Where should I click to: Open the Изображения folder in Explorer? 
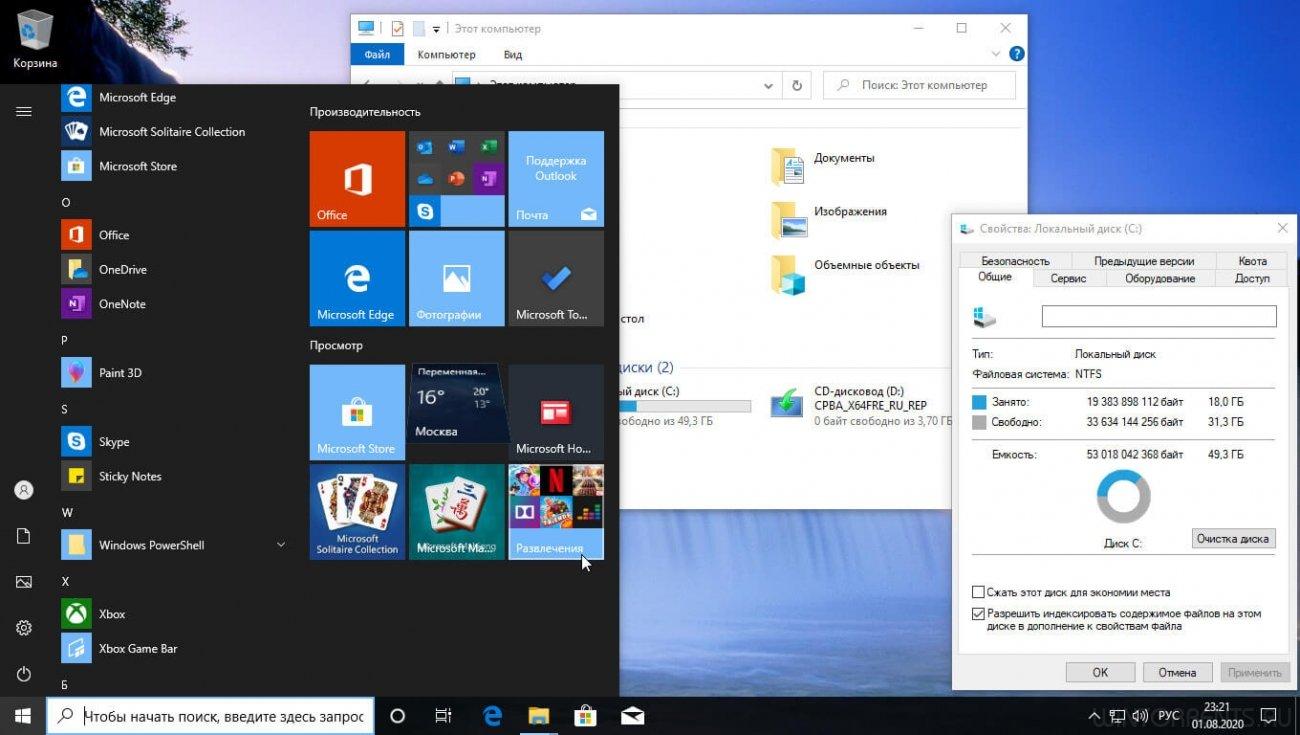coord(829,219)
